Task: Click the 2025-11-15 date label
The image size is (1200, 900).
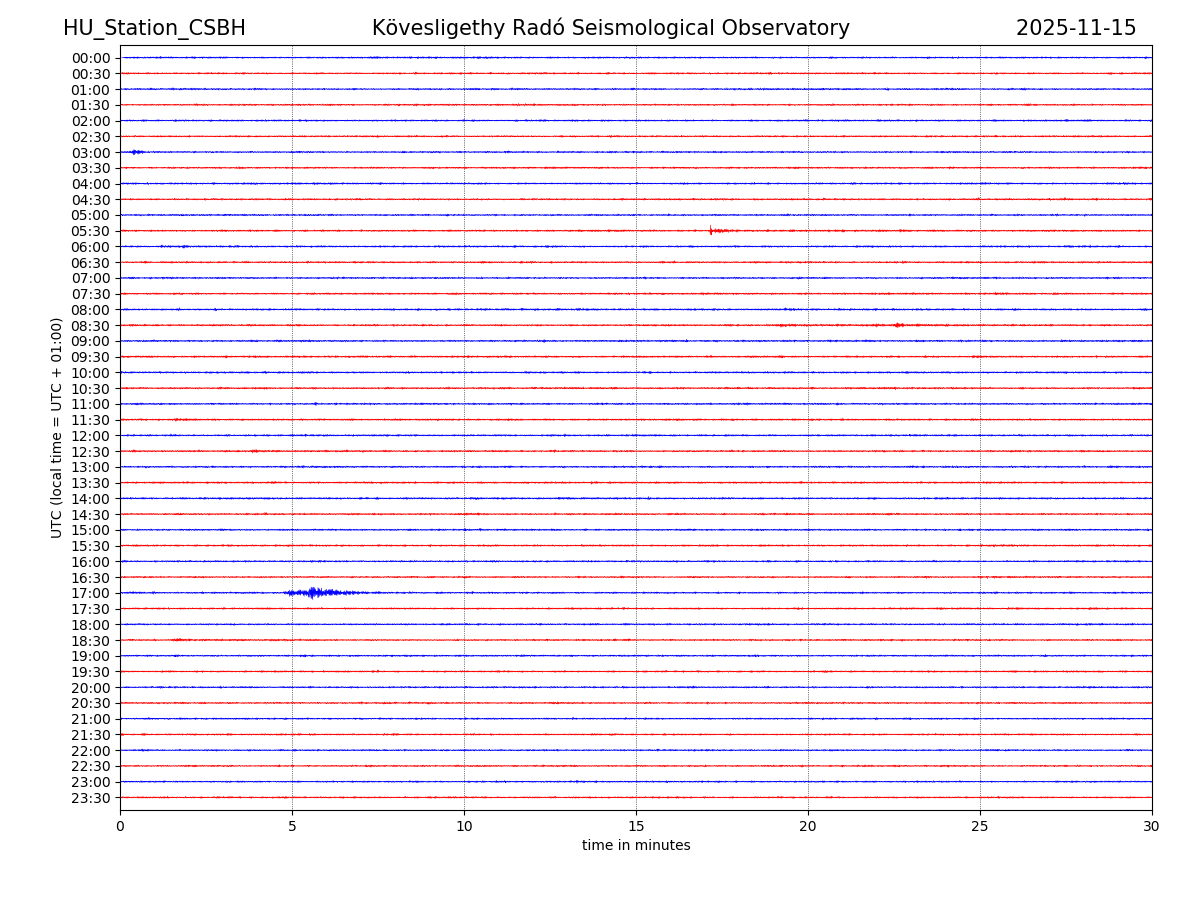Action: point(1075,29)
